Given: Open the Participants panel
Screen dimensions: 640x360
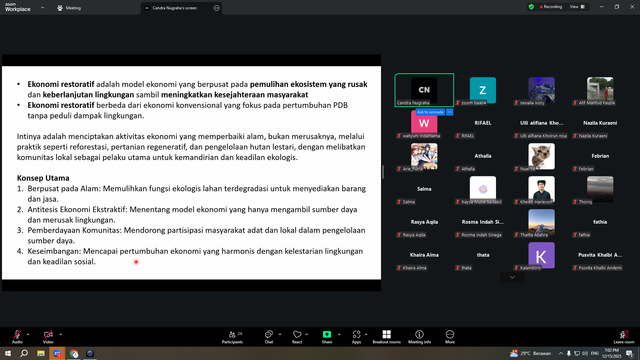Looking at the screenshot, I should tap(233, 337).
